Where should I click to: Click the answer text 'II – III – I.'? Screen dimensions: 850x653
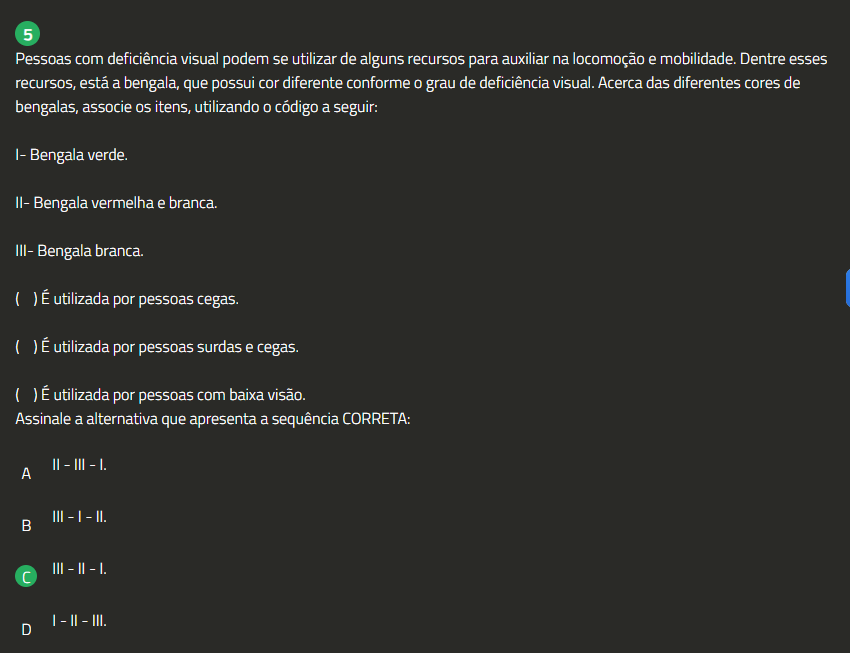coord(79,465)
